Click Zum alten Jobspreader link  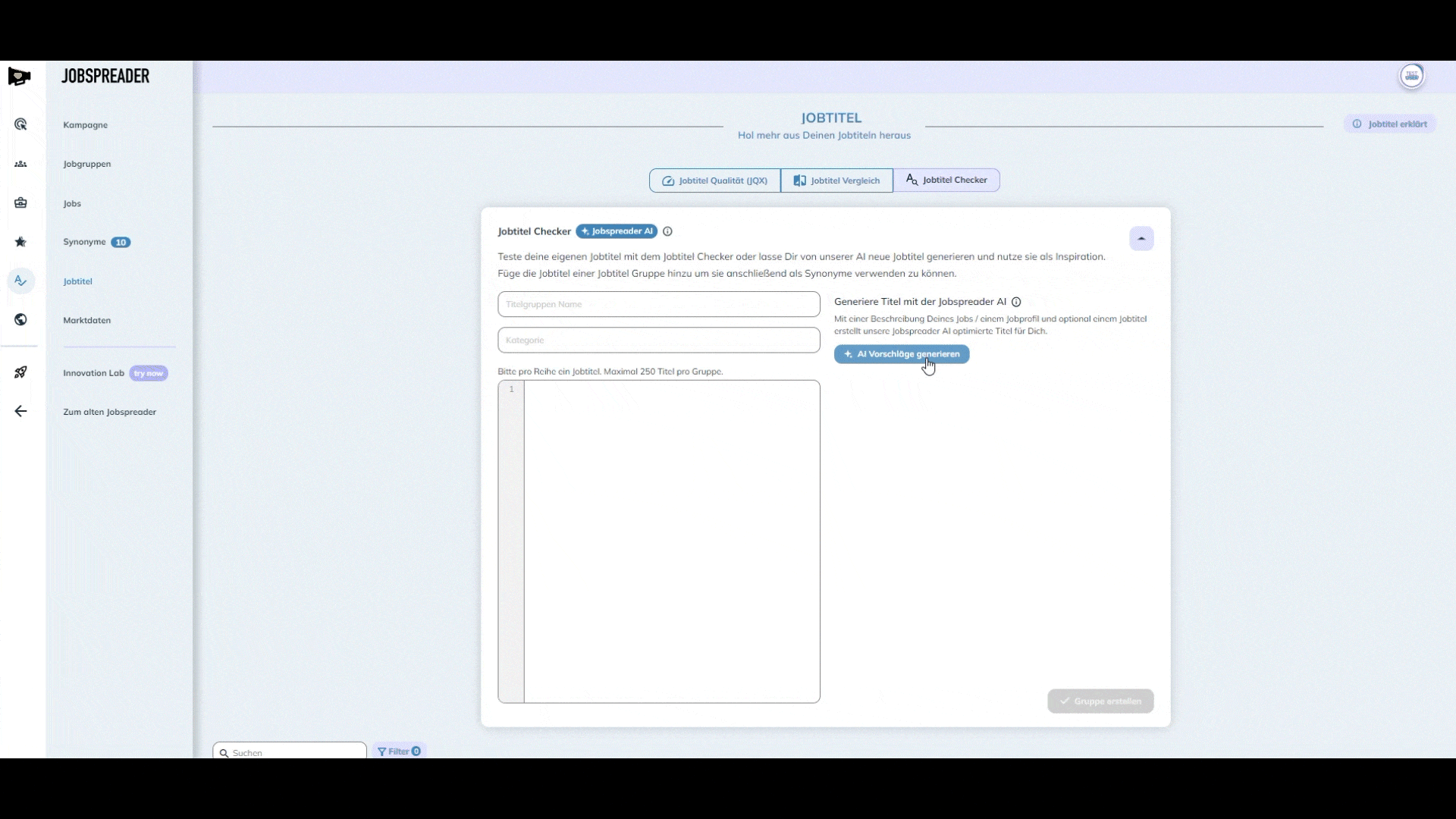pos(110,412)
